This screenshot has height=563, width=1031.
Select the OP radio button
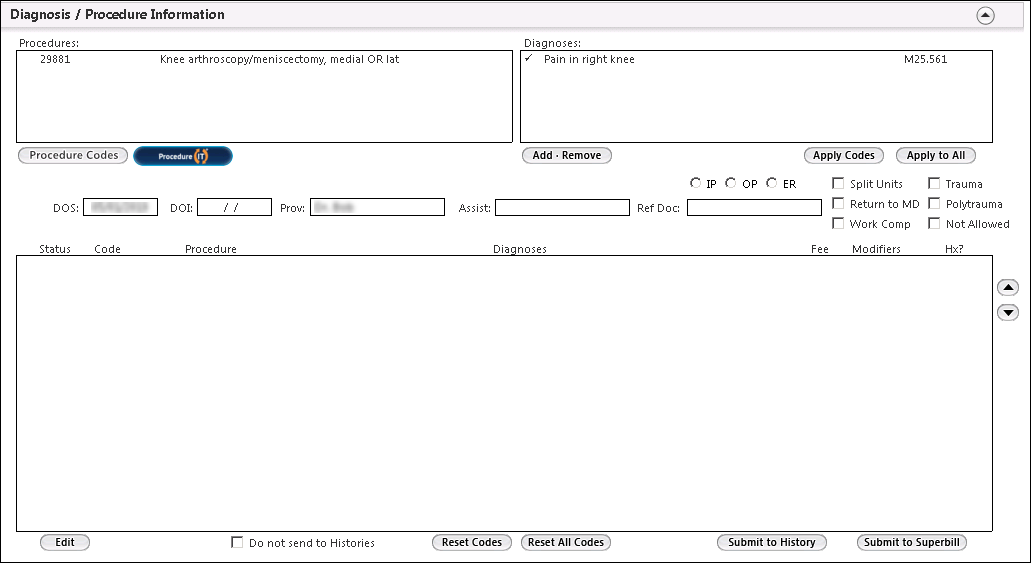[731, 184]
